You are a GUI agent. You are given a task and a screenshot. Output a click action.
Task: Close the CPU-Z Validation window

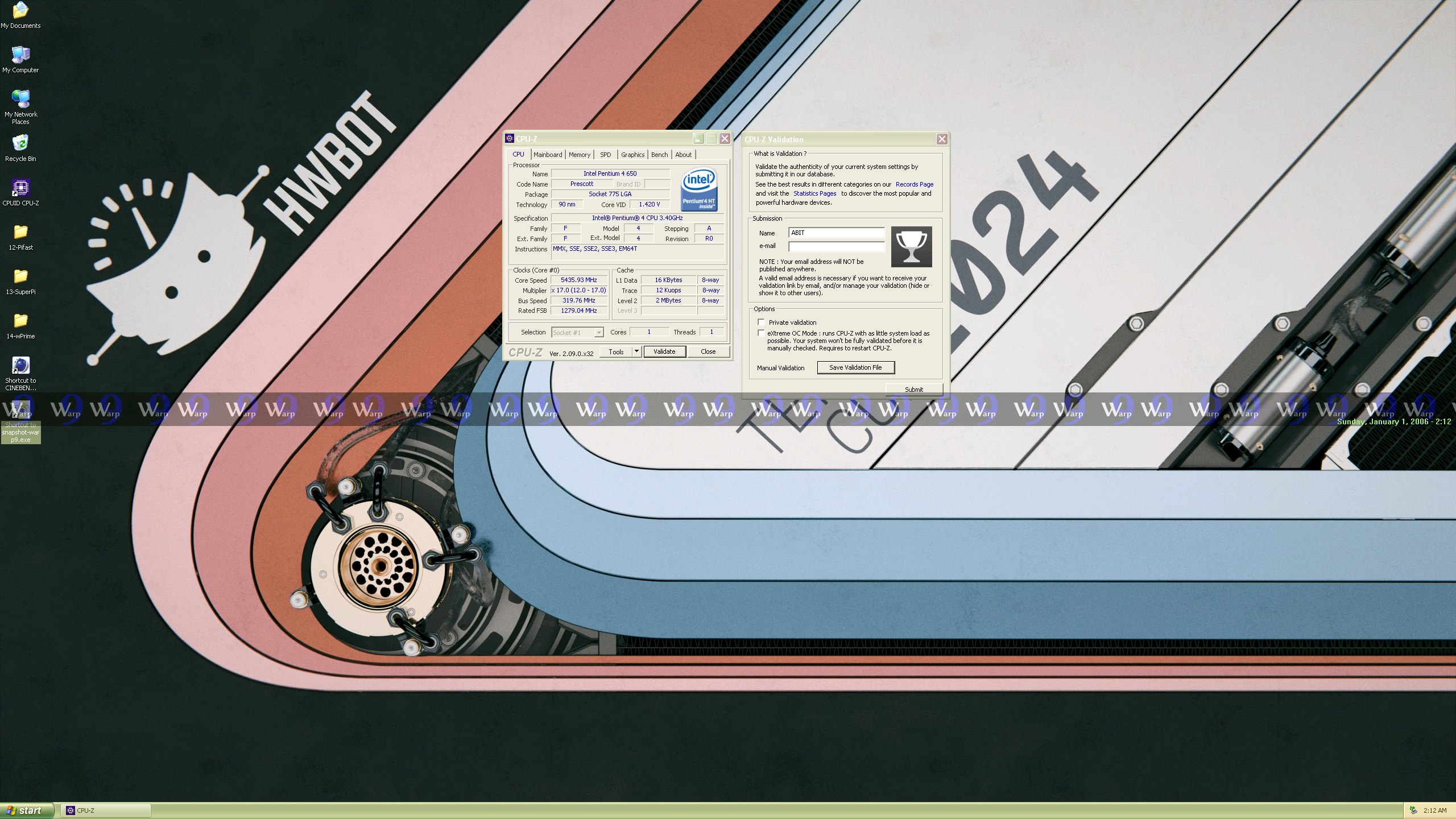pos(942,139)
